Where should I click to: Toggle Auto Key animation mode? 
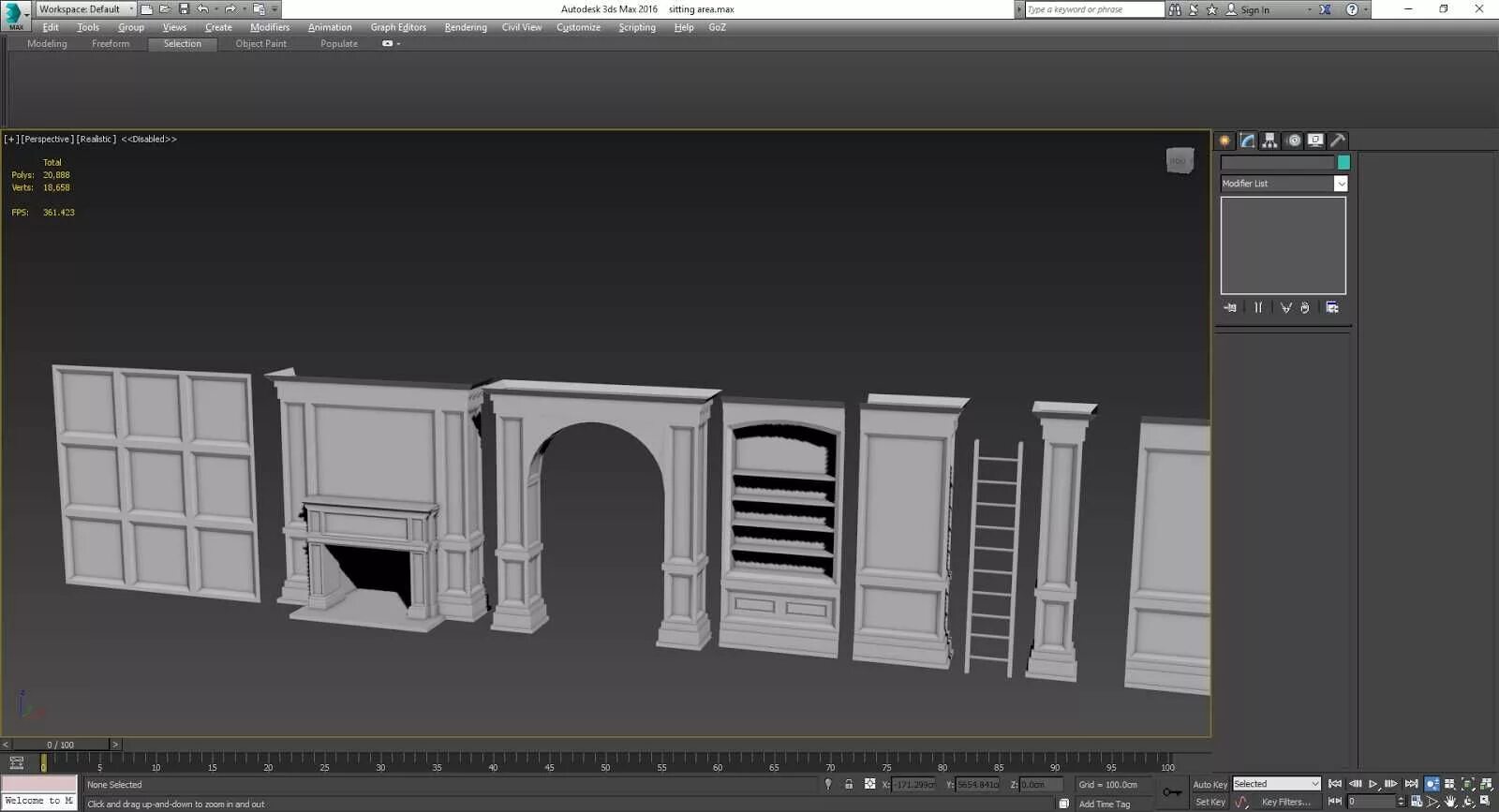point(1210,785)
